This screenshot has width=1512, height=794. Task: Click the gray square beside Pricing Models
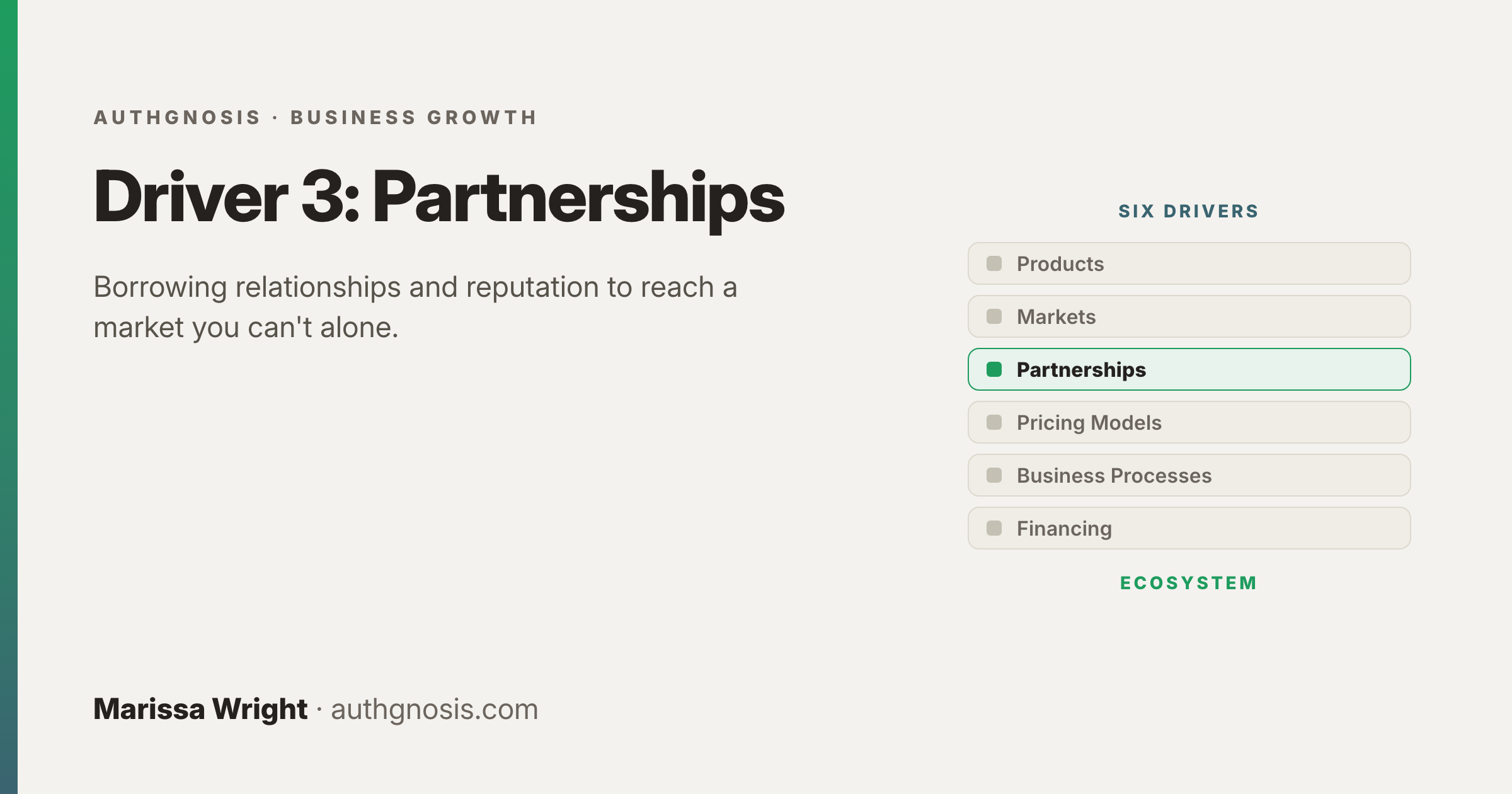pos(994,422)
